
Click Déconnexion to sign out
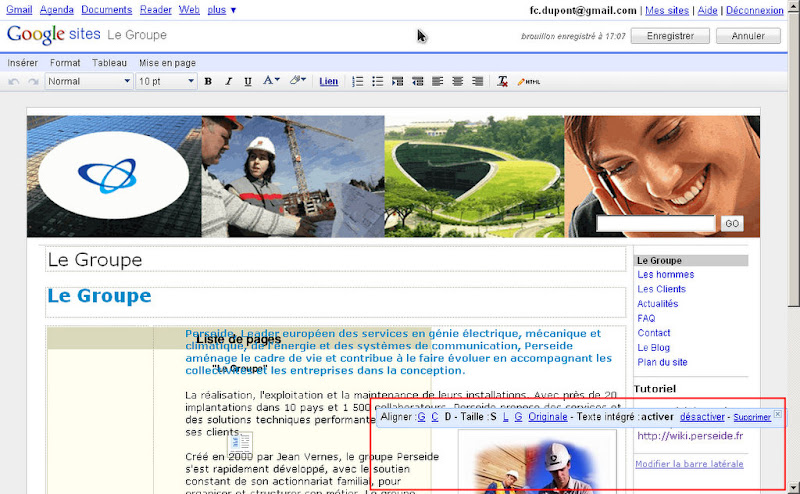tap(755, 10)
